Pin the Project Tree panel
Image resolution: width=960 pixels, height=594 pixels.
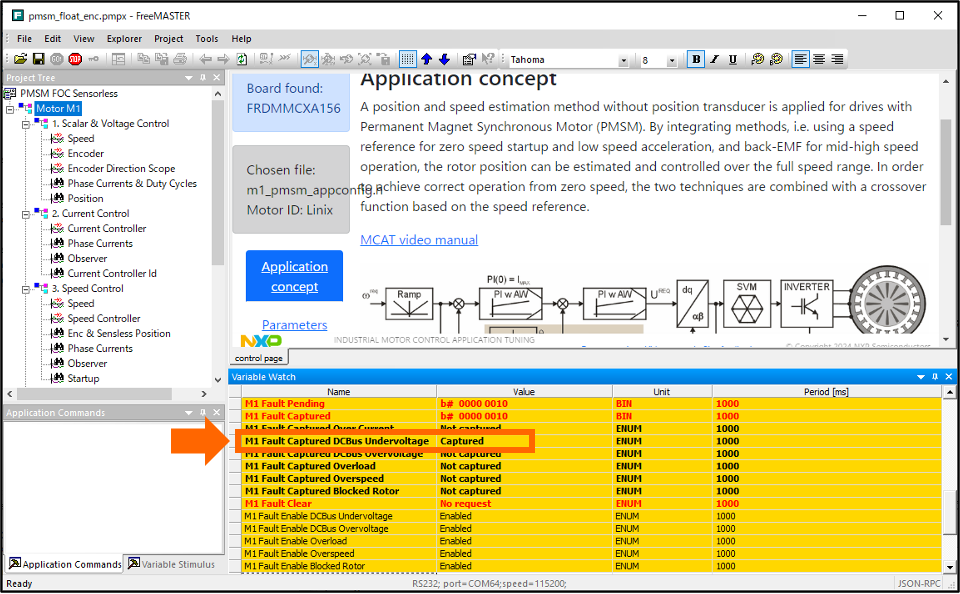point(203,78)
